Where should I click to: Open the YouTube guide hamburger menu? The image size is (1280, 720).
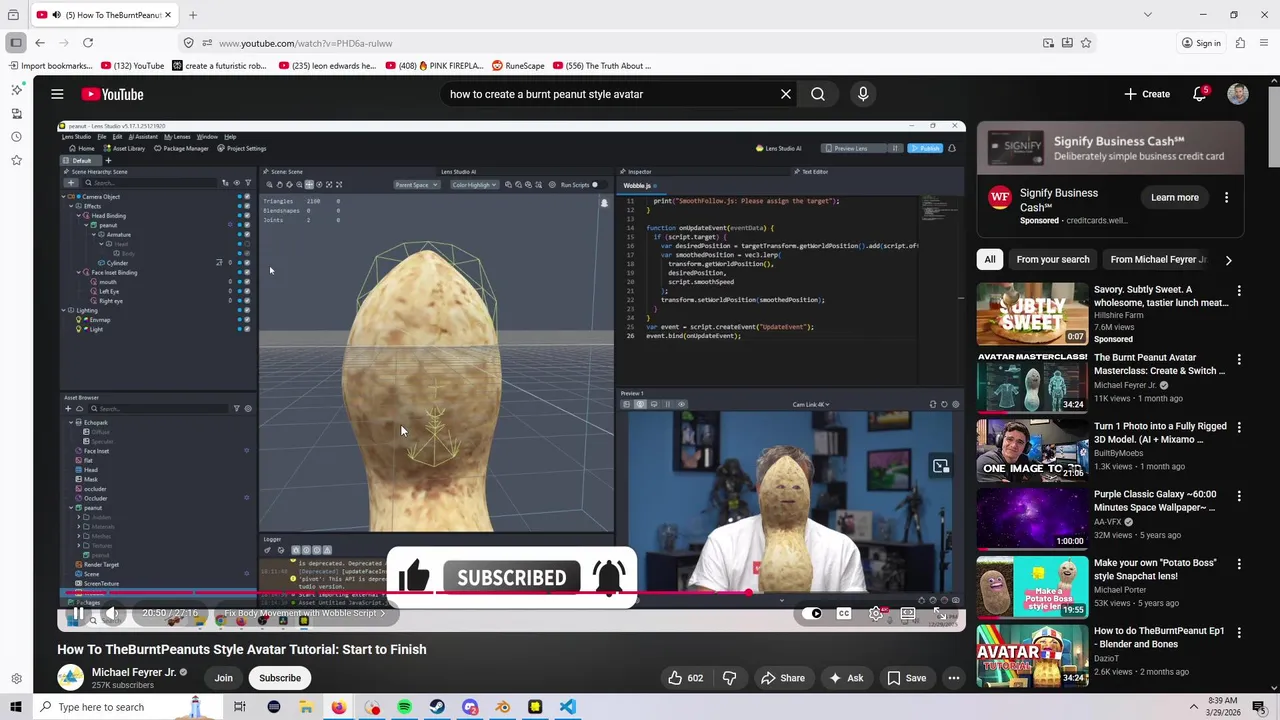coord(57,94)
